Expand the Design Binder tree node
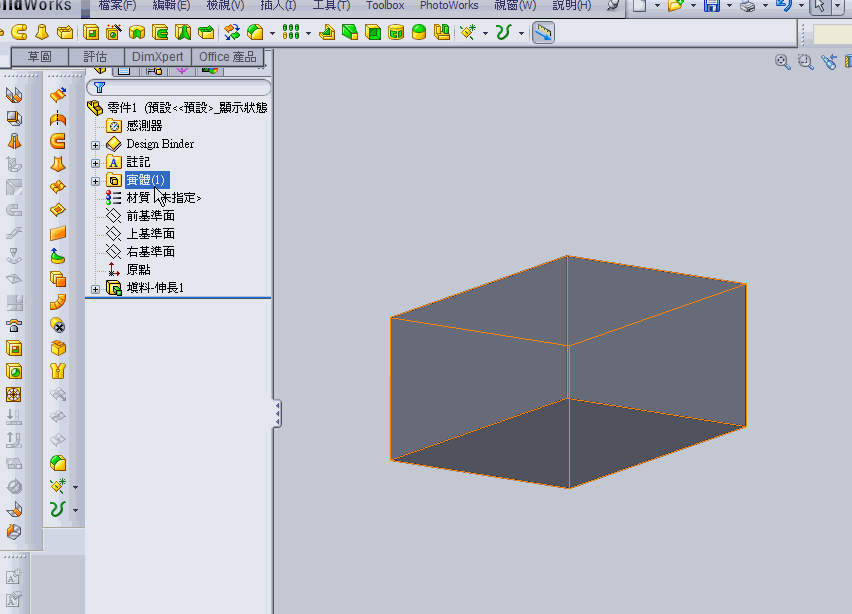The image size is (852, 614). 96,145
